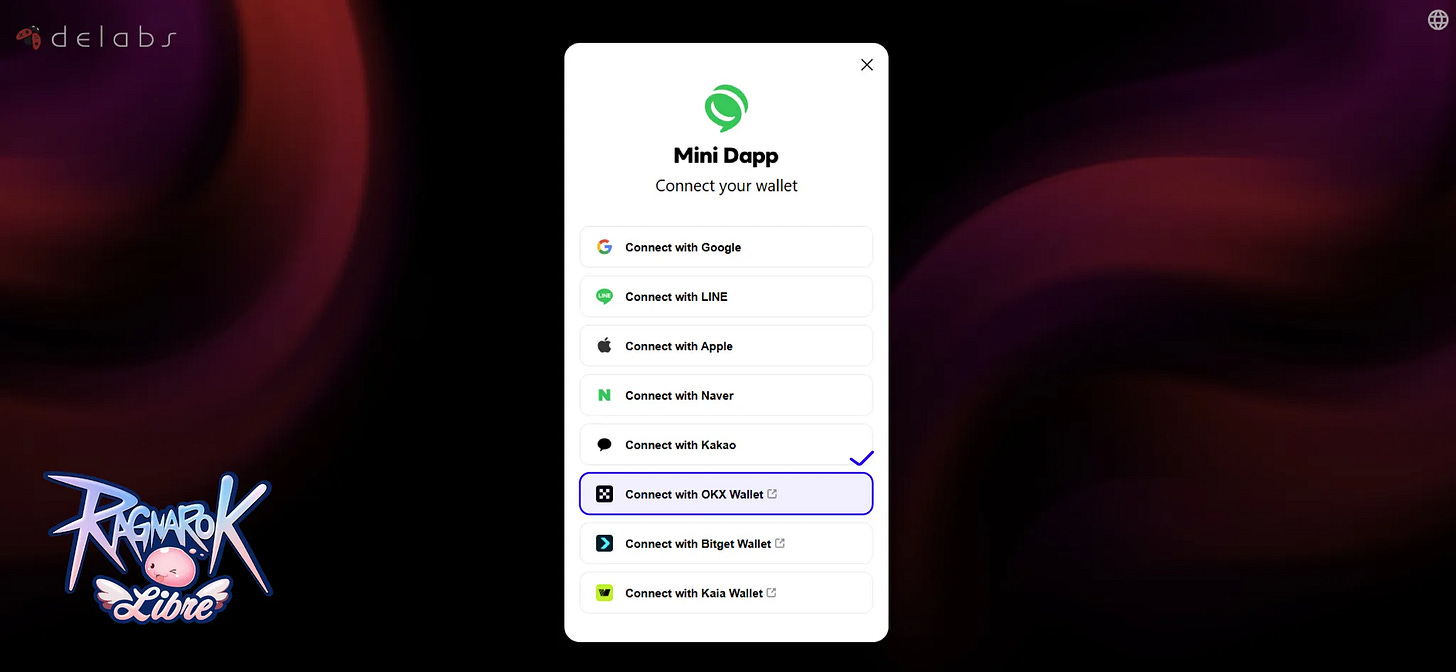Click the Apple logo icon

(604, 346)
